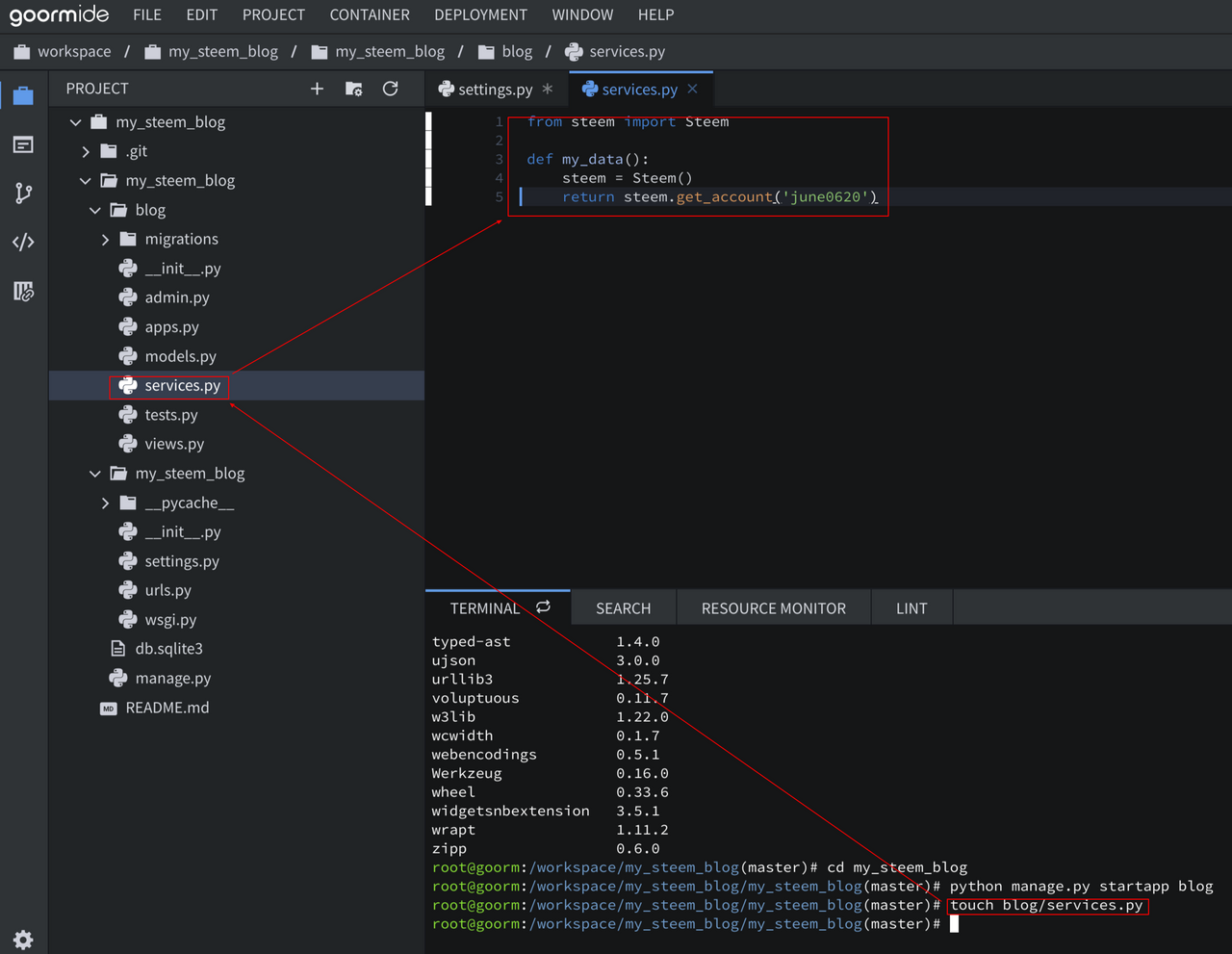Open the project explorer icon in sidebar

23,95
